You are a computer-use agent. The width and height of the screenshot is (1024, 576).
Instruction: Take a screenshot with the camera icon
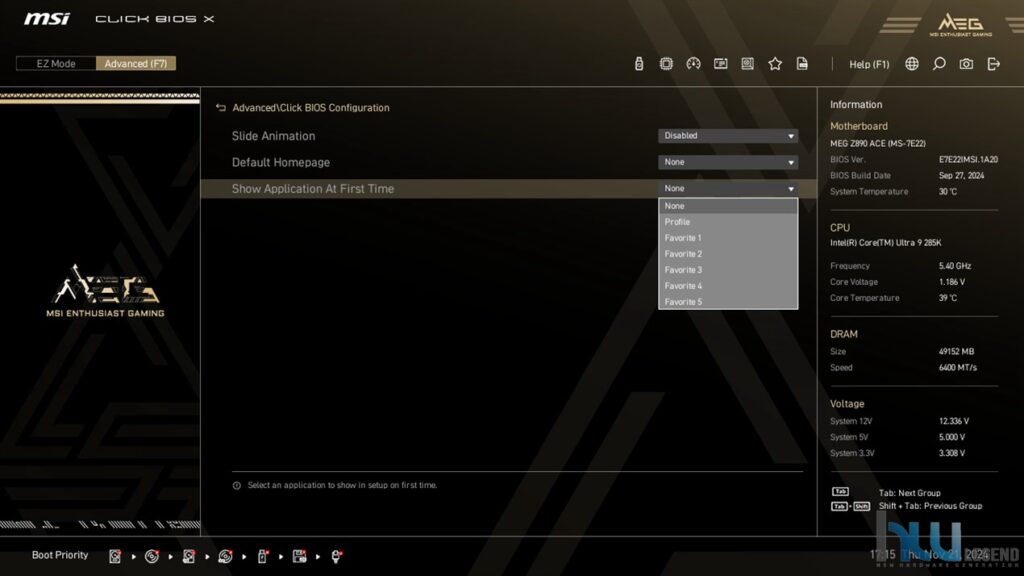967,63
